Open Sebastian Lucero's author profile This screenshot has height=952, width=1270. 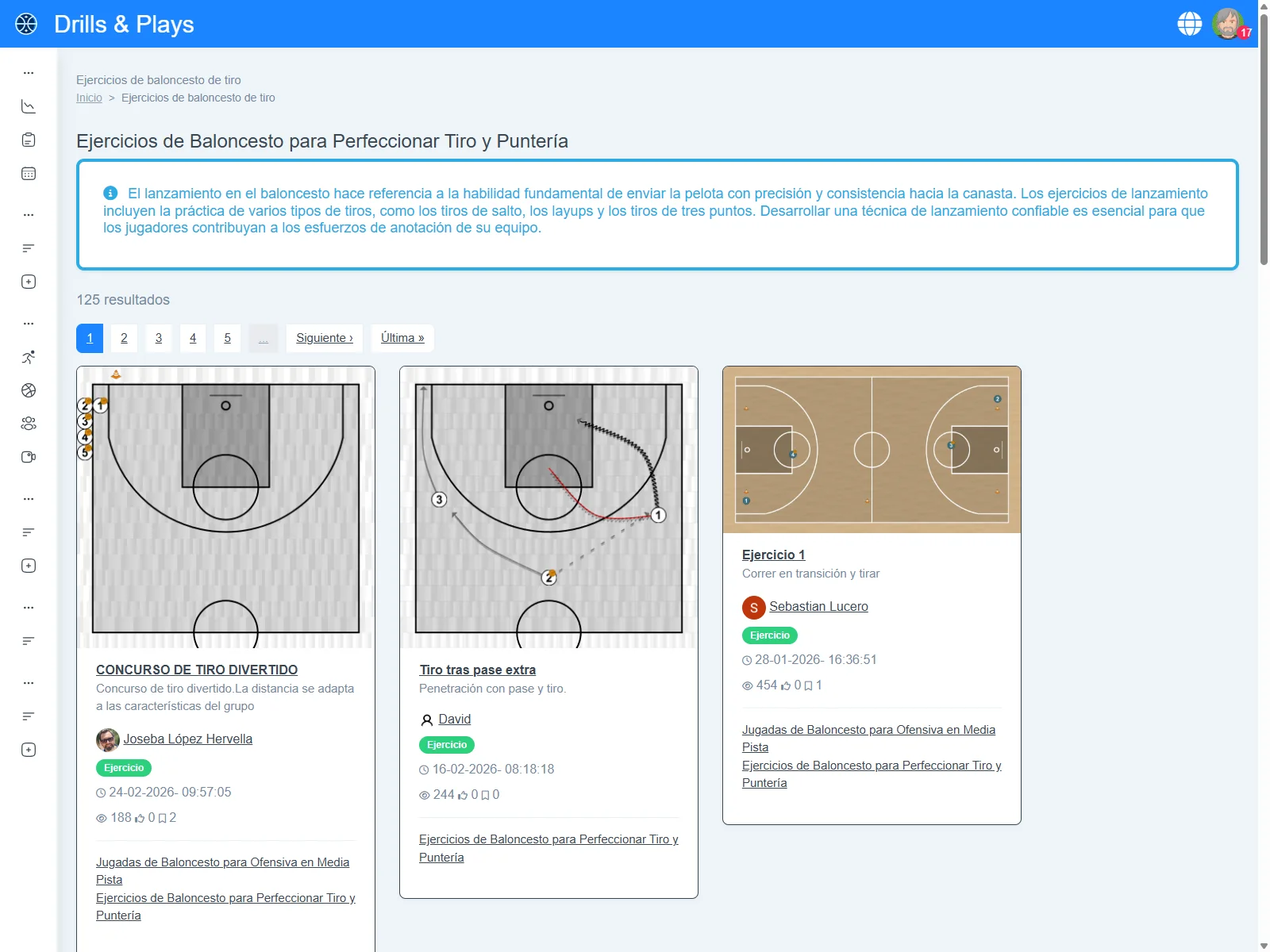[x=818, y=607]
